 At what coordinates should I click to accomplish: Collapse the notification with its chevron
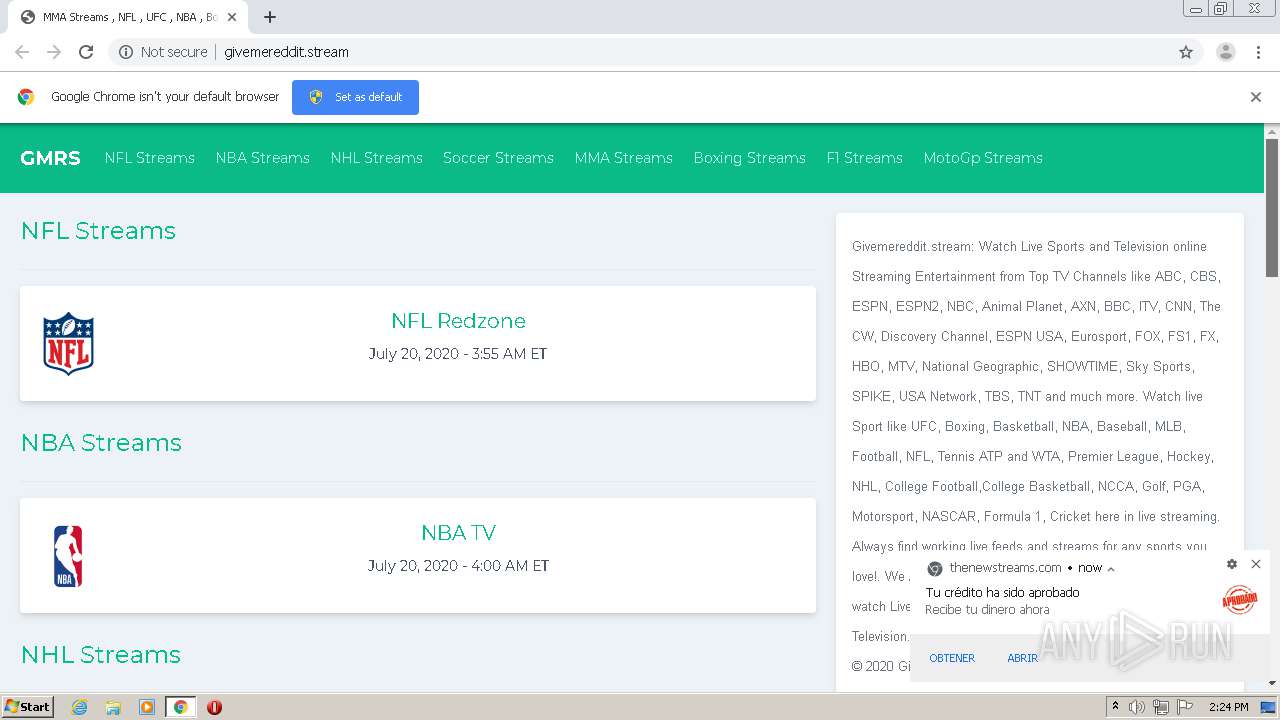[1111, 568]
